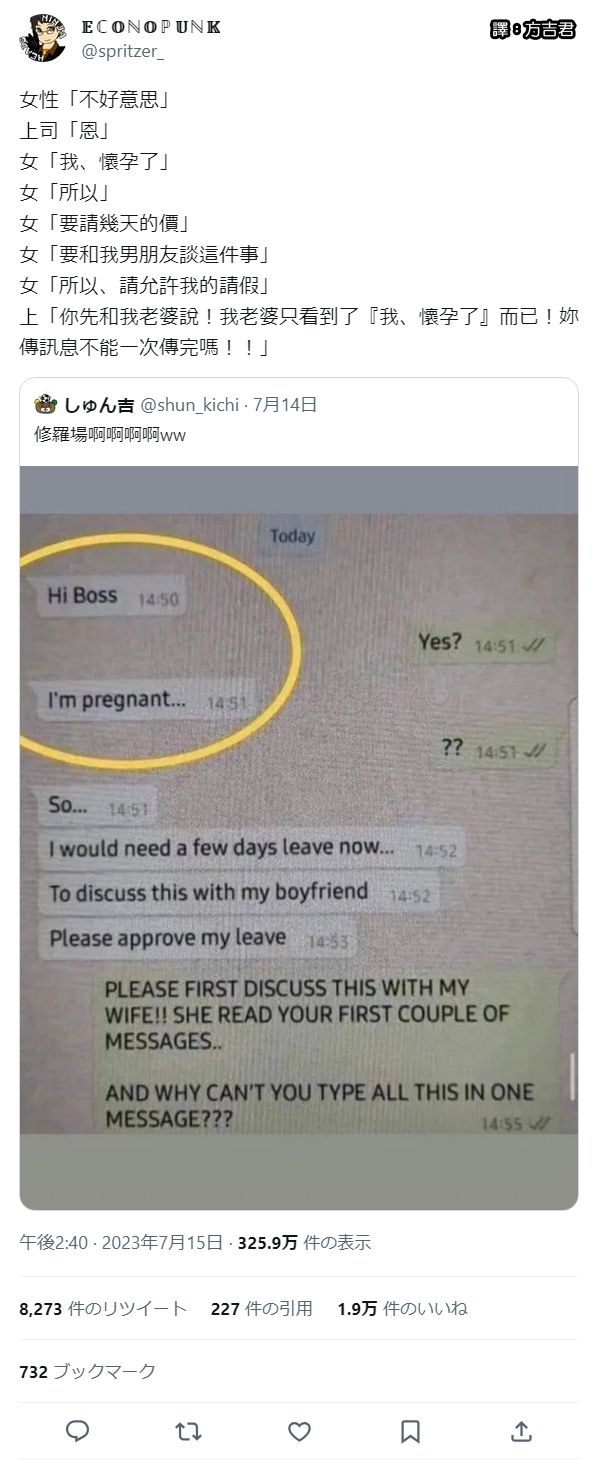The width and height of the screenshot is (598, 1460).
Task: Retweet using the repost arrows icon
Action: click(x=188, y=1431)
